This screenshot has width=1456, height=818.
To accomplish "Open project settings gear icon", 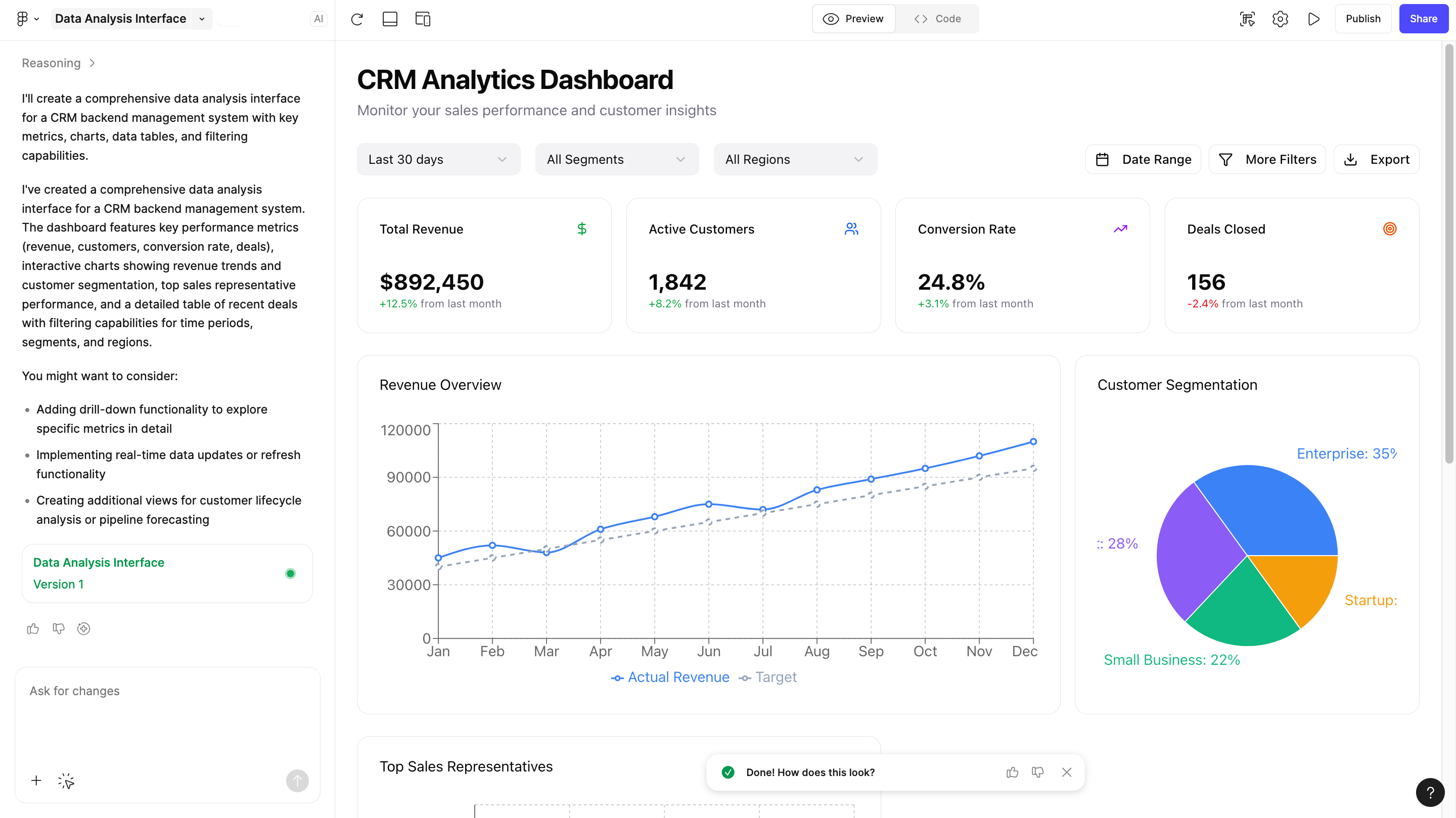I will click(1280, 19).
